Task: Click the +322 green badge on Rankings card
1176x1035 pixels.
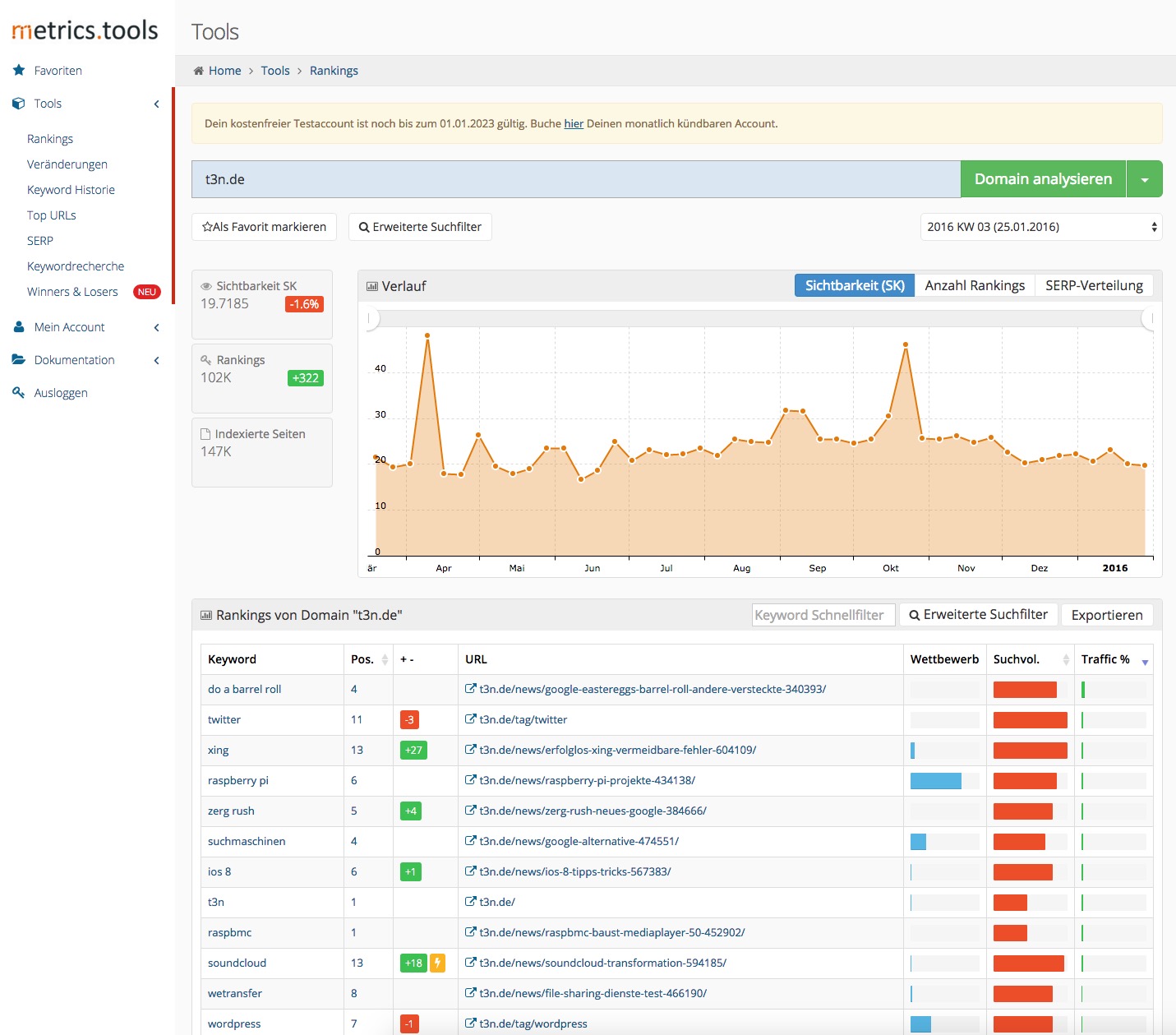Action: [x=306, y=378]
